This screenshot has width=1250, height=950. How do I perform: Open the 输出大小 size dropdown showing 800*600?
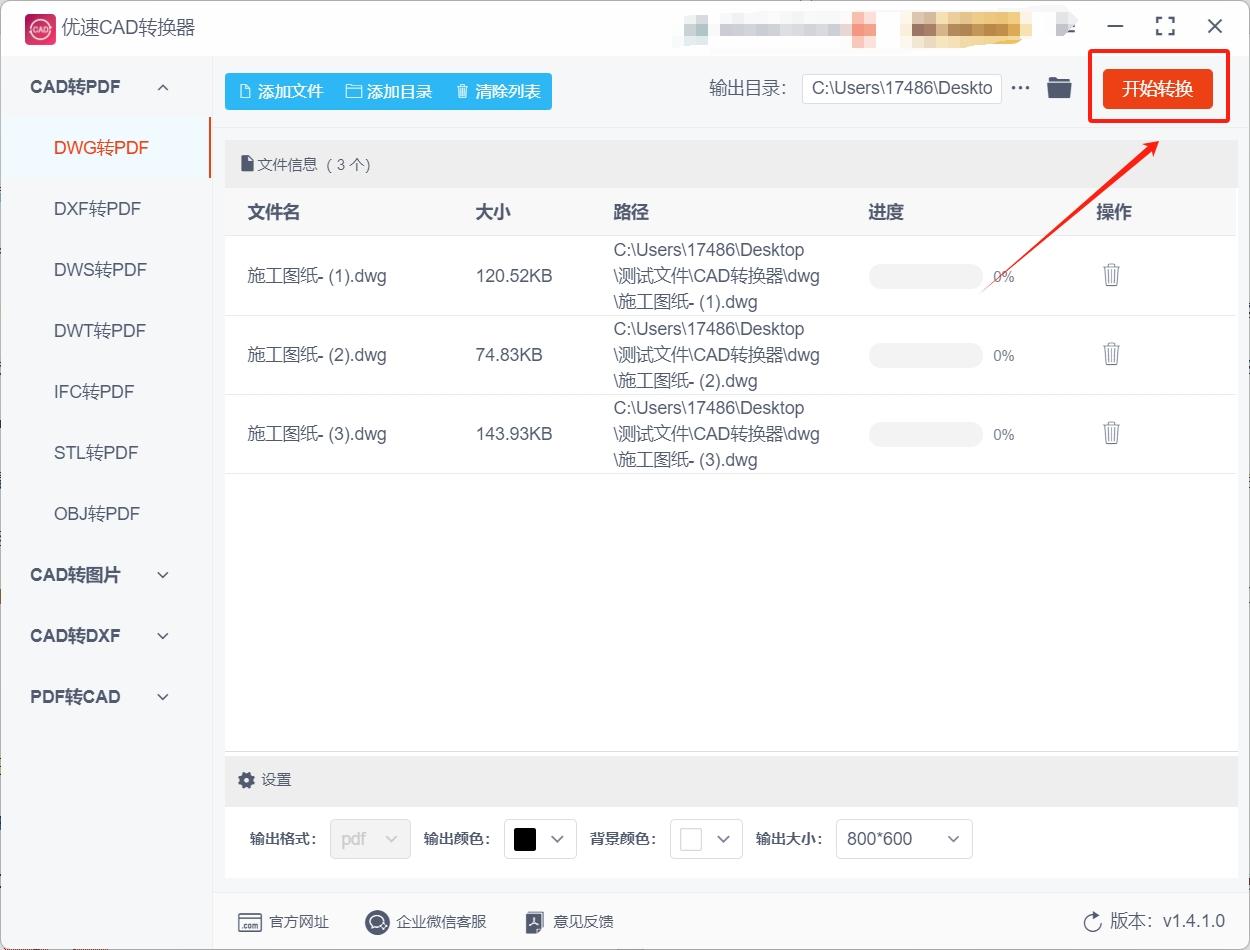(903, 839)
